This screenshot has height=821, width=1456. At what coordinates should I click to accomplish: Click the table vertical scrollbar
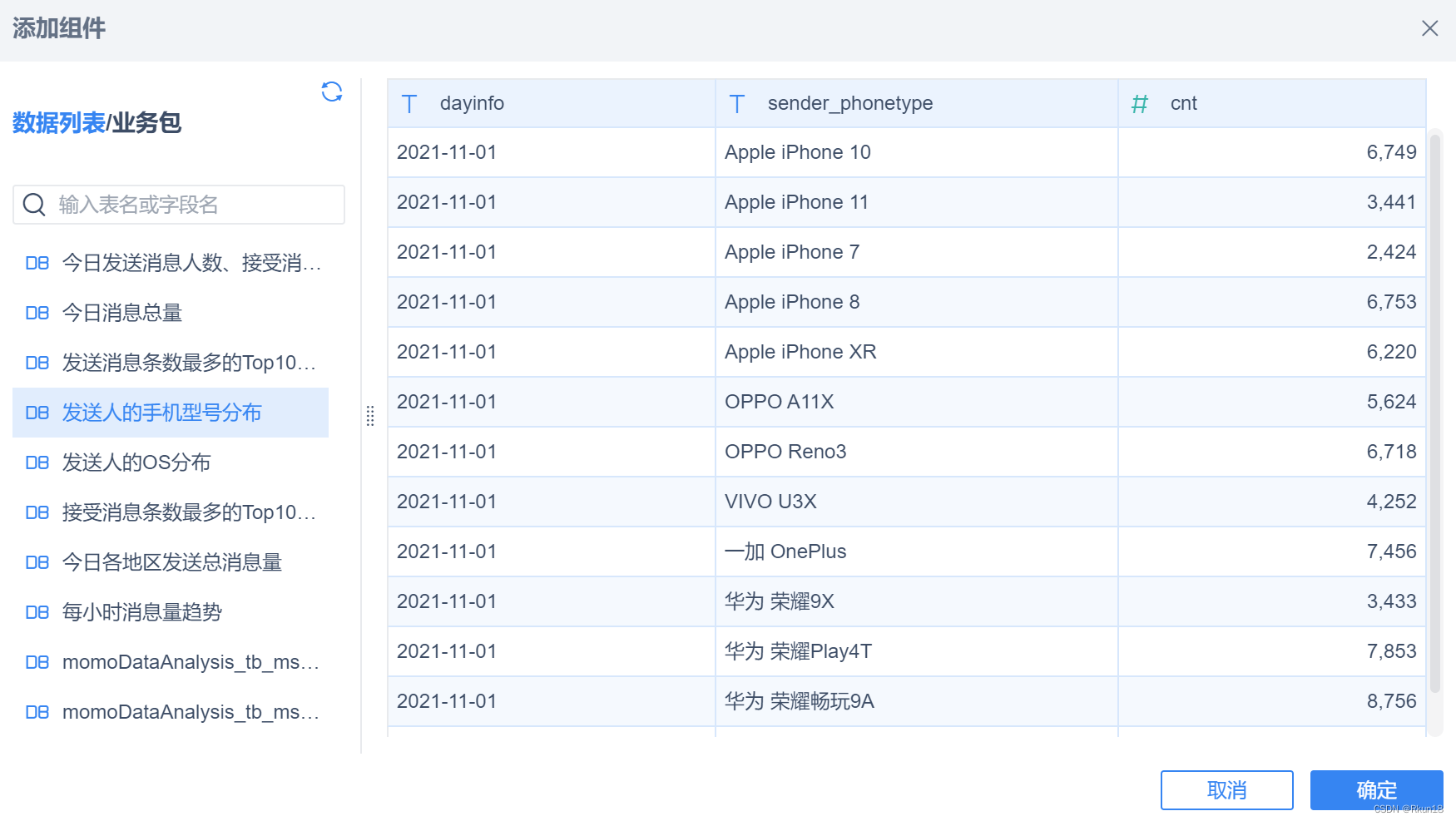(x=1435, y=413)
